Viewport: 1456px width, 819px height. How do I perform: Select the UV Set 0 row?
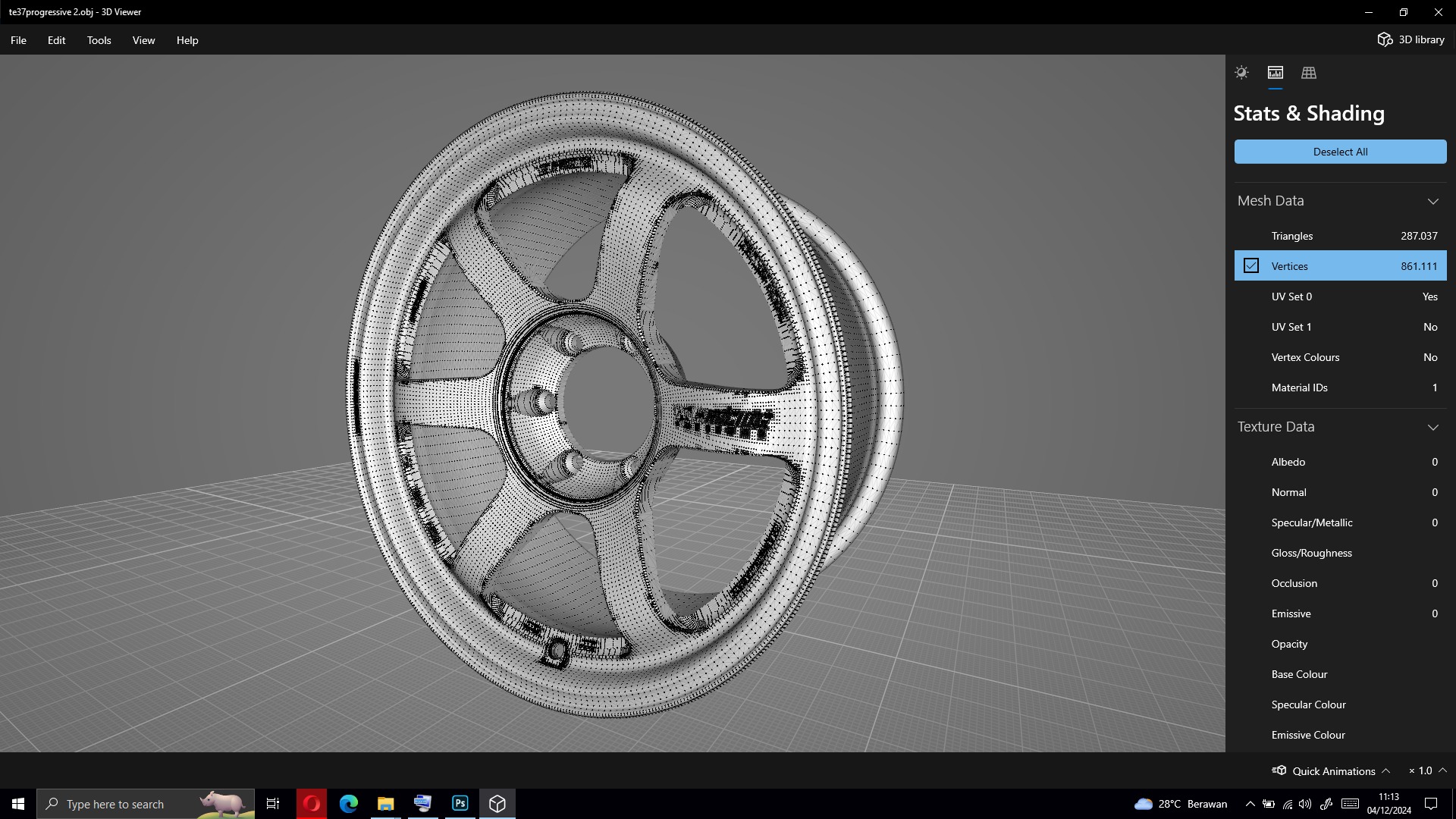coord(1340,297)
